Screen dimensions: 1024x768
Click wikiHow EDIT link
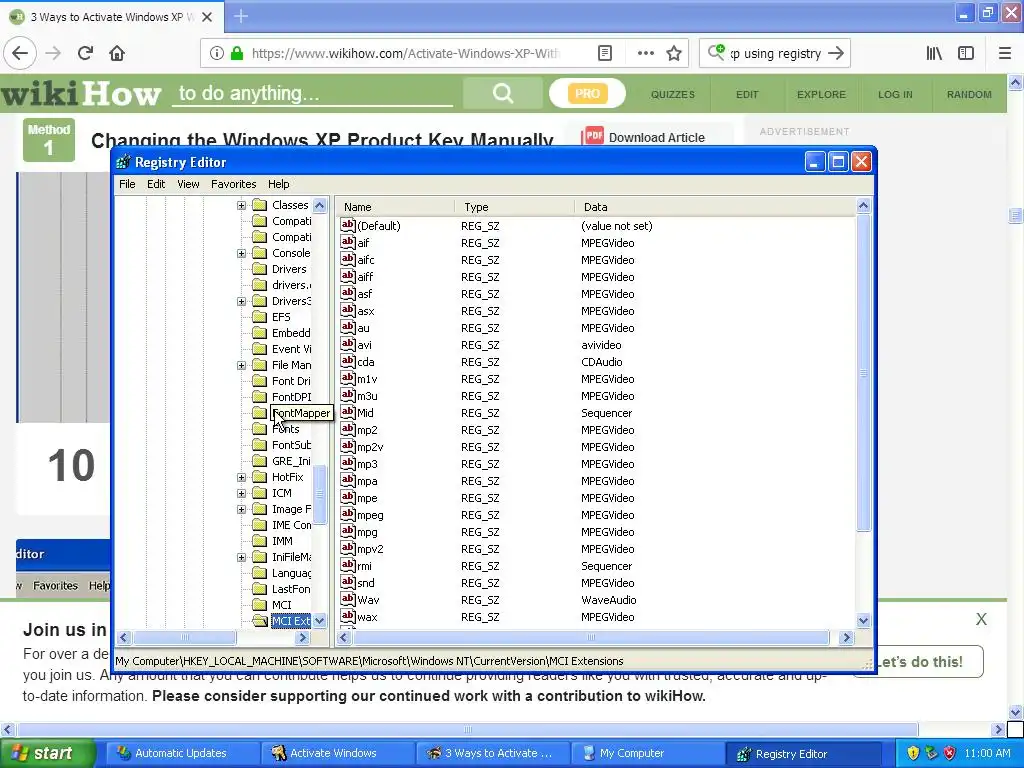[x=747, y=94]
